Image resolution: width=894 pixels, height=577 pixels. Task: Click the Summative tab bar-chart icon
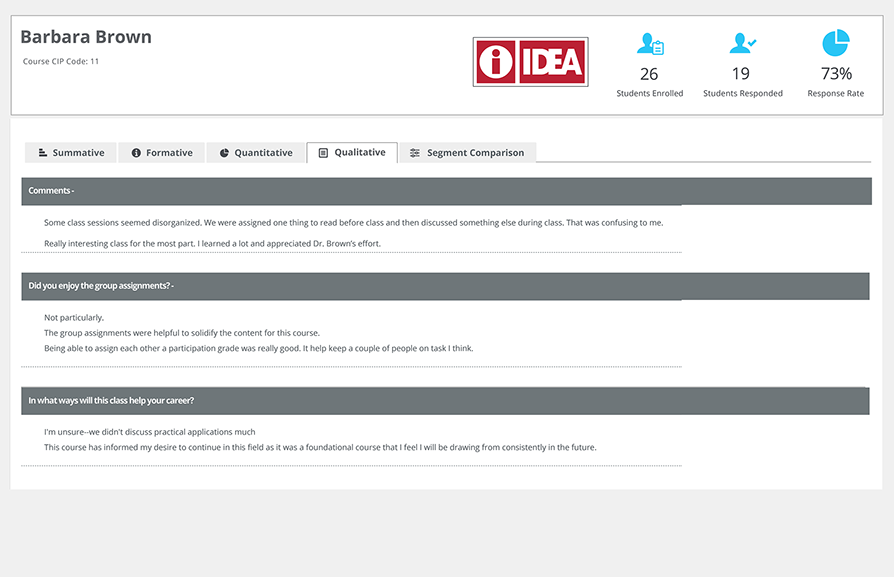(x=43, y=153)
